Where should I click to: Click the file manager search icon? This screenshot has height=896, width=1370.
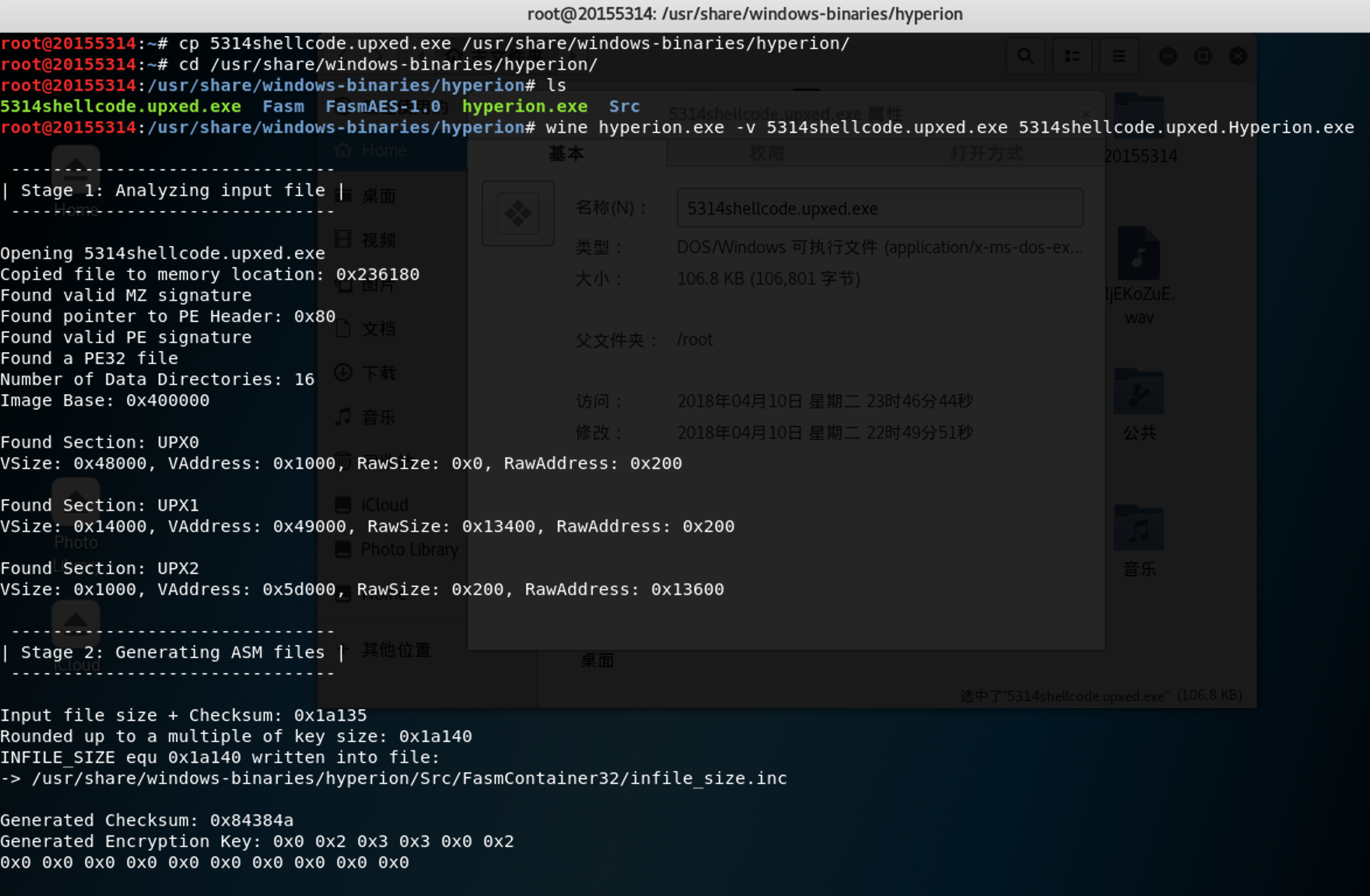[x=1025, y=56]
